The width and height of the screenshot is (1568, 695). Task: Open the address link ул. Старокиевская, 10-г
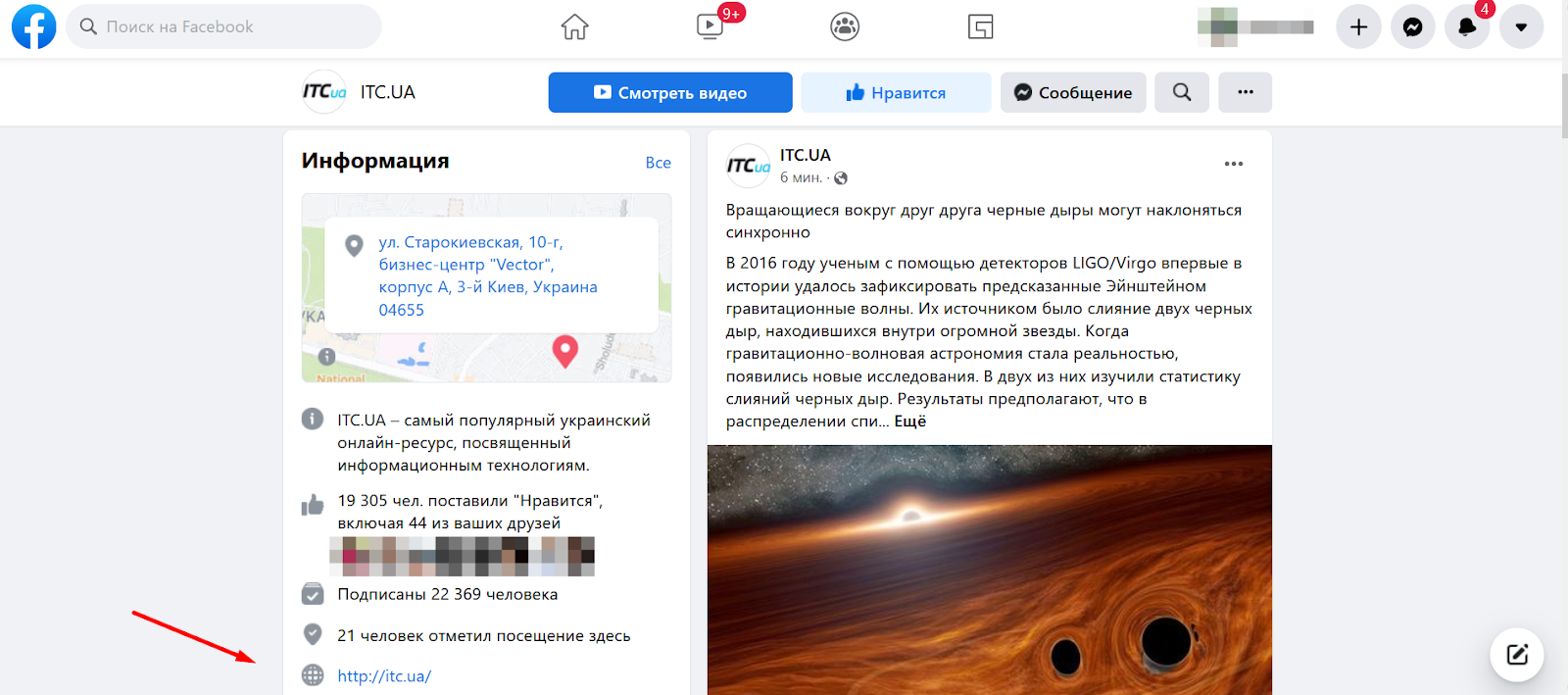(488, 275)
